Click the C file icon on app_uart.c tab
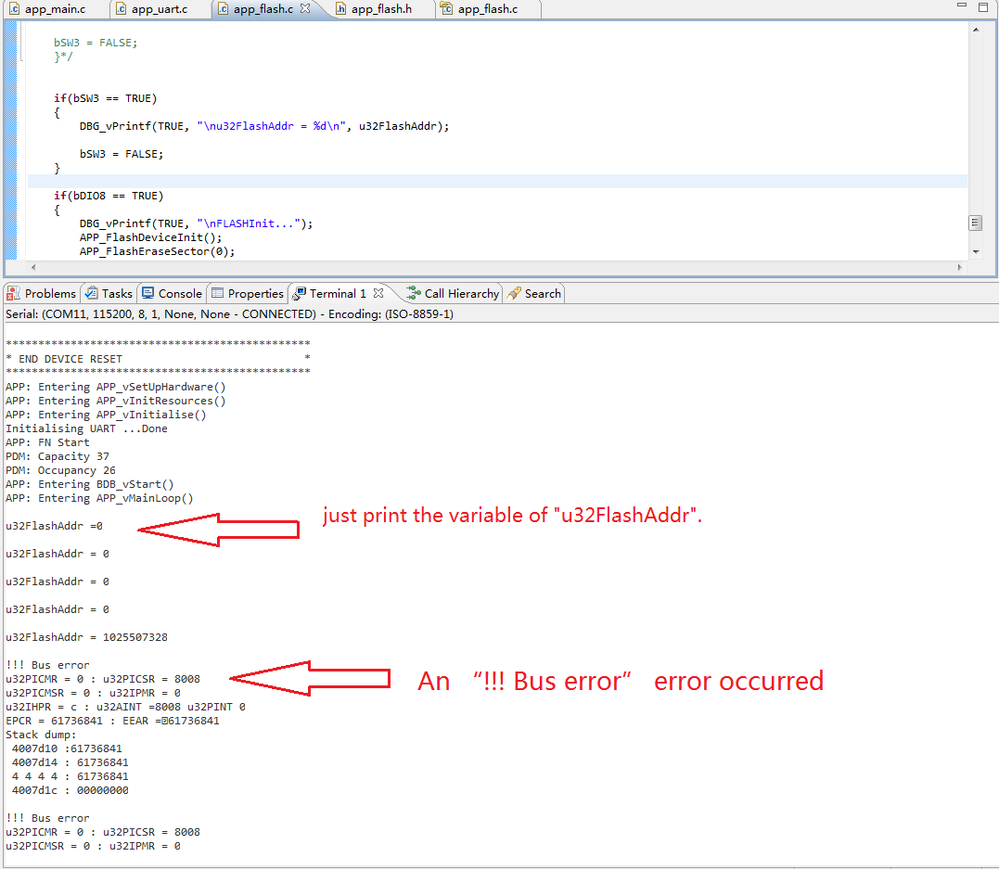This screenshot has width=999, height=869. pyautogui.click(x=120, y=9)
